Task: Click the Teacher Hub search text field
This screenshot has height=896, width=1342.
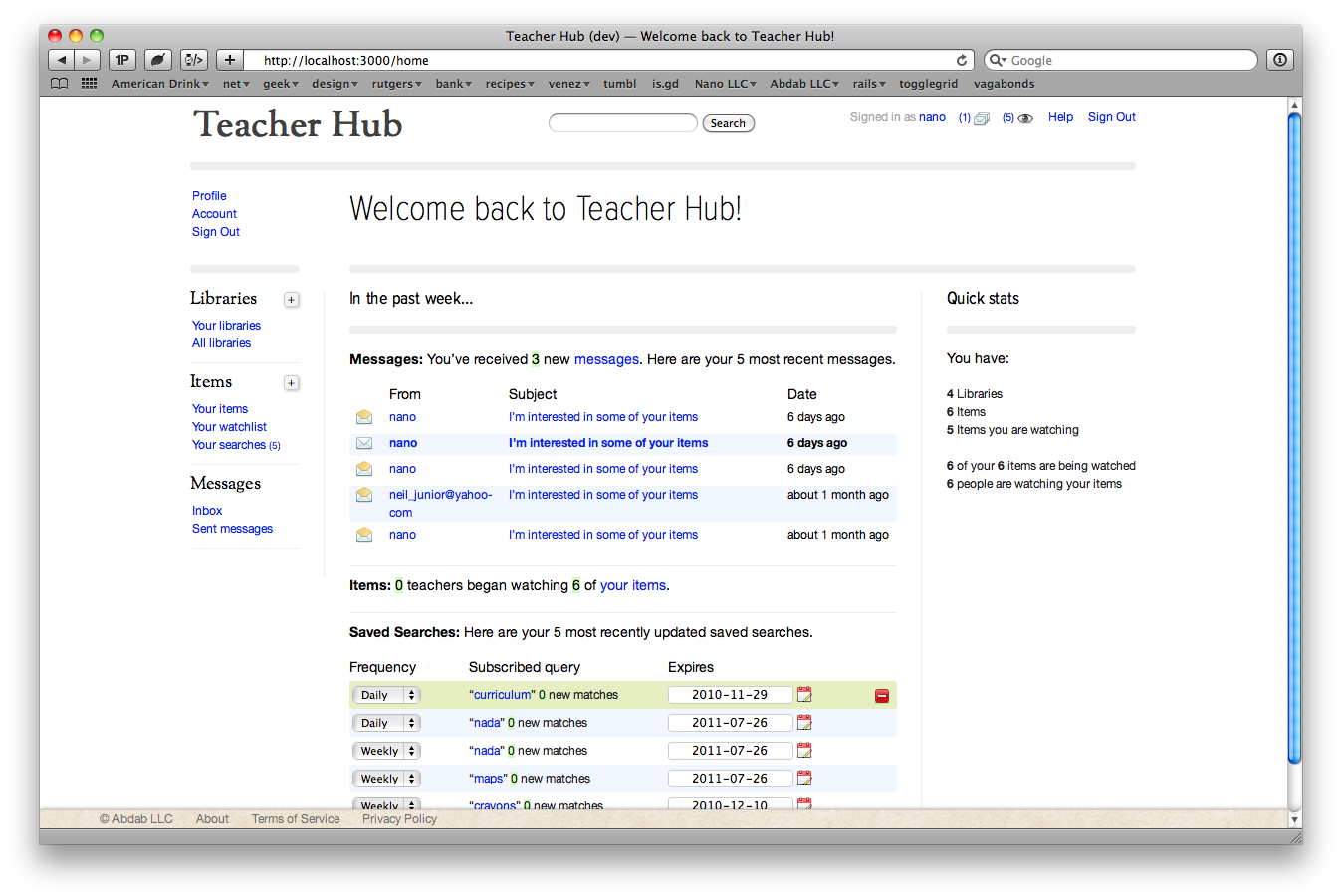Action: click(x=622, y=123)
